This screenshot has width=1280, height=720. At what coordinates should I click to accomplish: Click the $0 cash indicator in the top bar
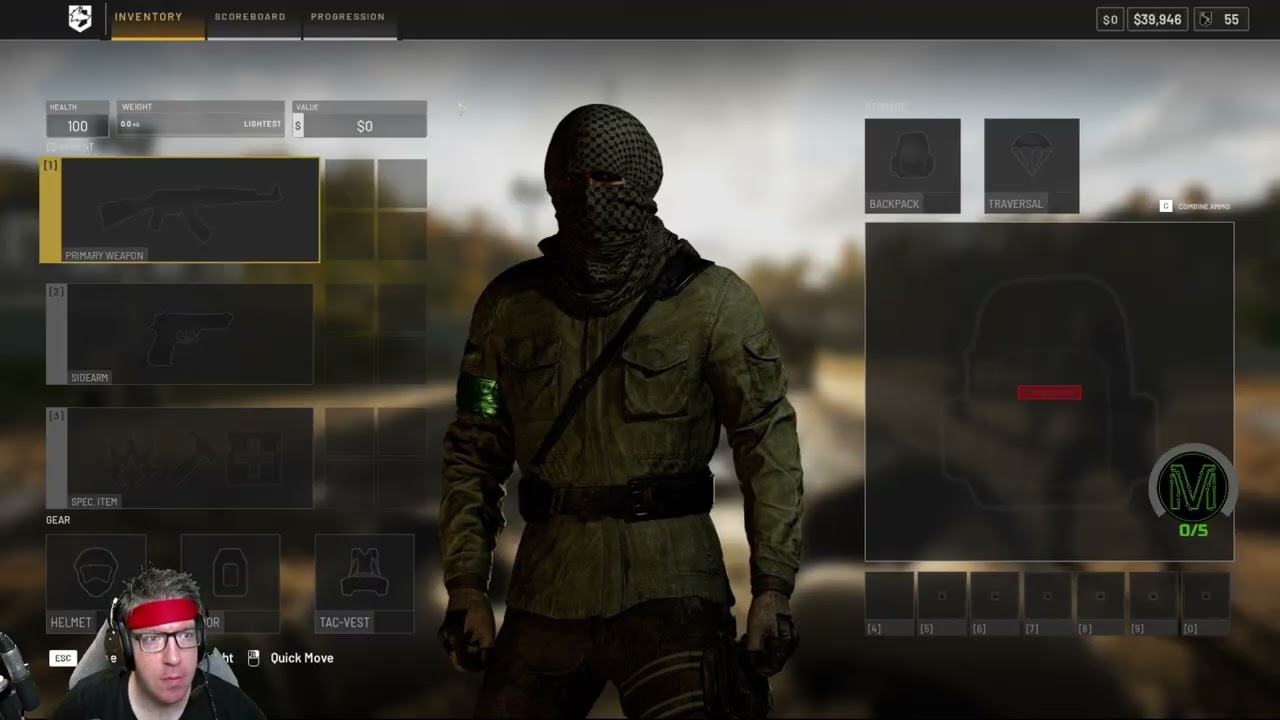pos(1110,19)
